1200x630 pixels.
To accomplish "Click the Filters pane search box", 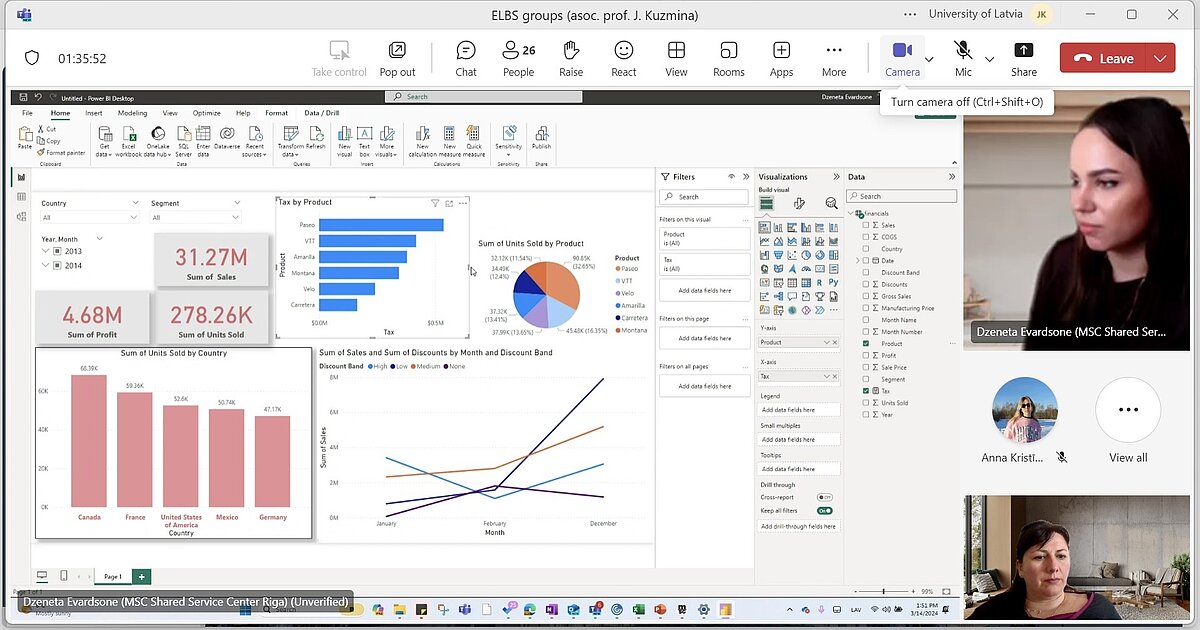I will 704,197.
